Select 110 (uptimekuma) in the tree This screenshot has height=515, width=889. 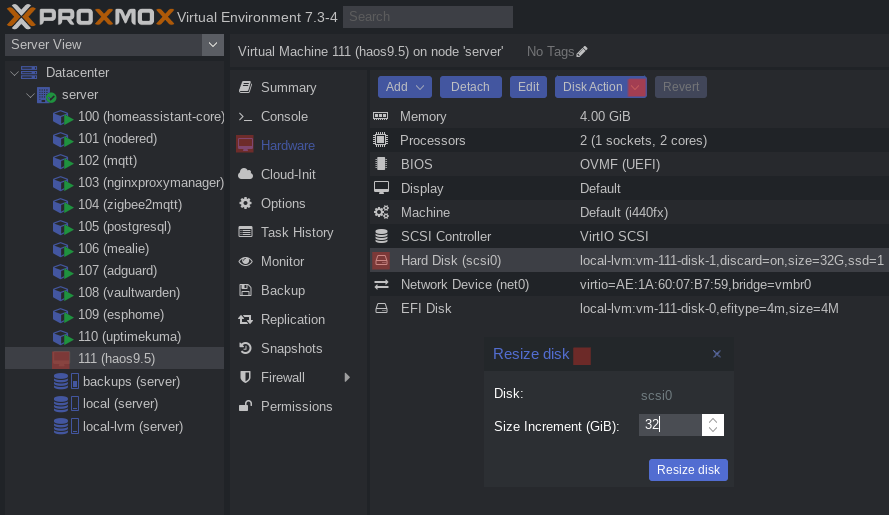point(129,336)
